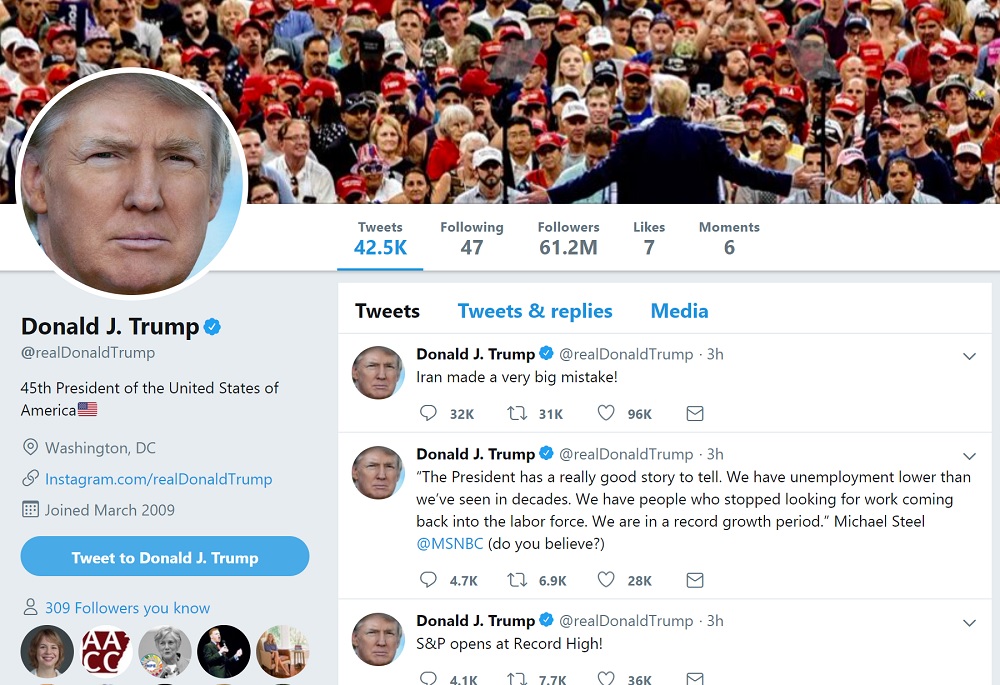Retweet the Iran mistake tweet
Image resolution: width=1000 pixels, height=685 pixels.
click(517, 413)
